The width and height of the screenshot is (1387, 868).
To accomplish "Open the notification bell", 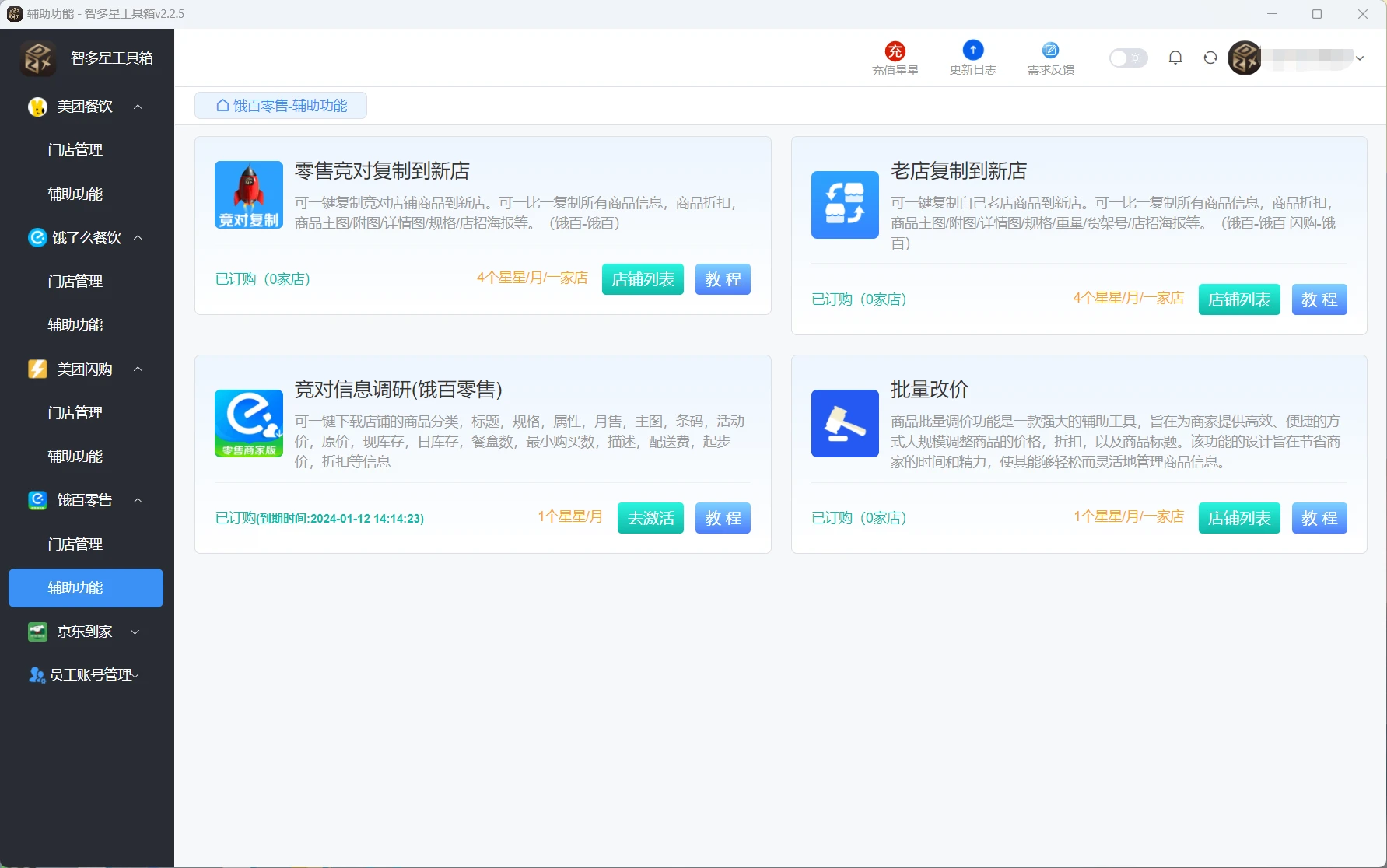I will (1175, 58).
